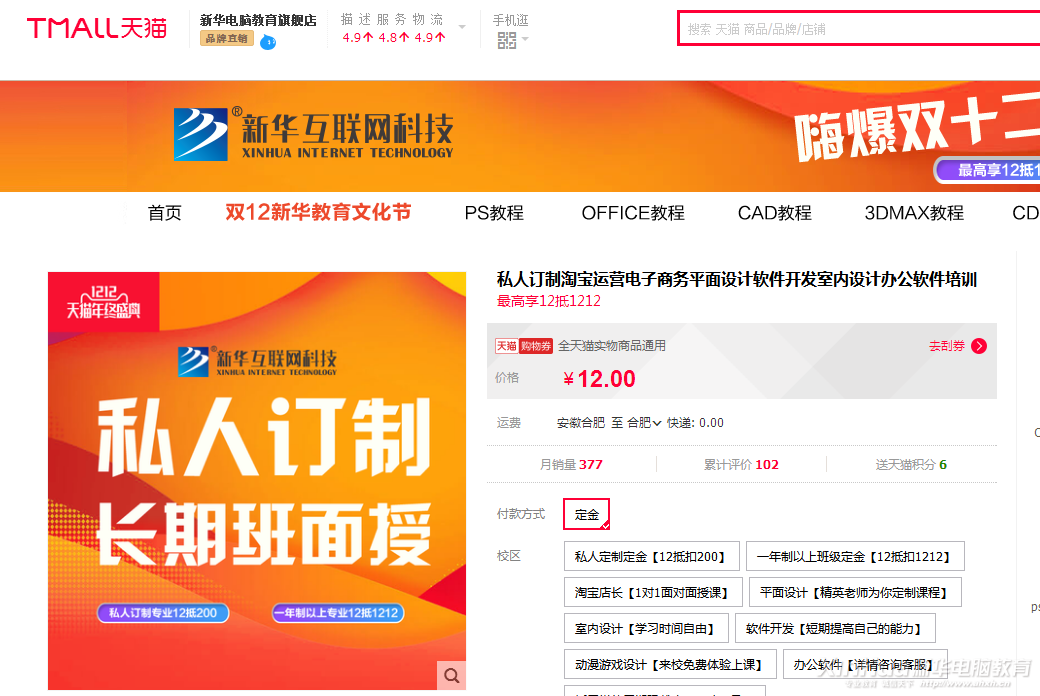Select 私人定制定金【12抵扣200】 option
Screen dimensions: 1040x696
point(651,556)
